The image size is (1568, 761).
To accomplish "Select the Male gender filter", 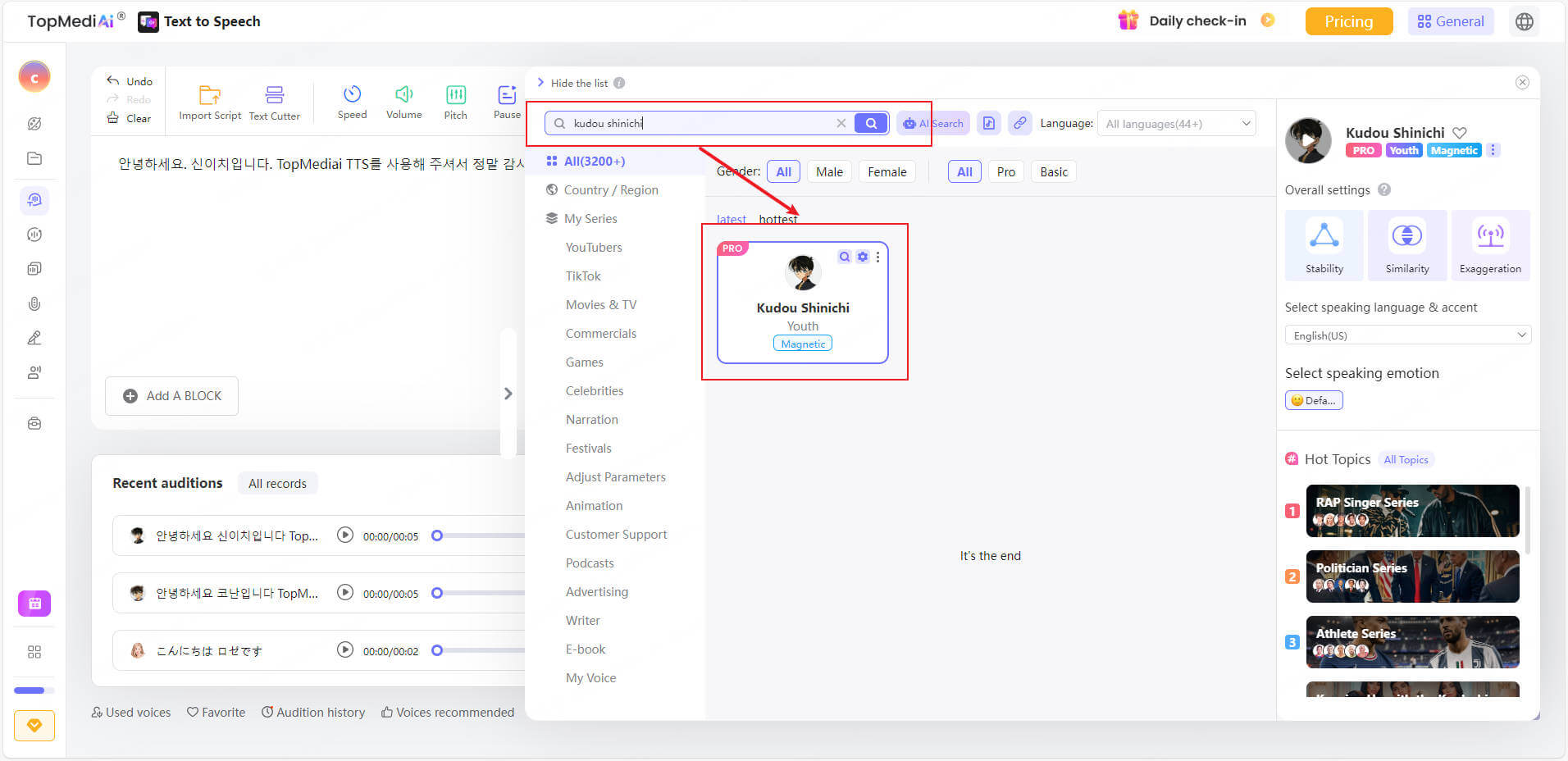I will (x=829, y=171).
